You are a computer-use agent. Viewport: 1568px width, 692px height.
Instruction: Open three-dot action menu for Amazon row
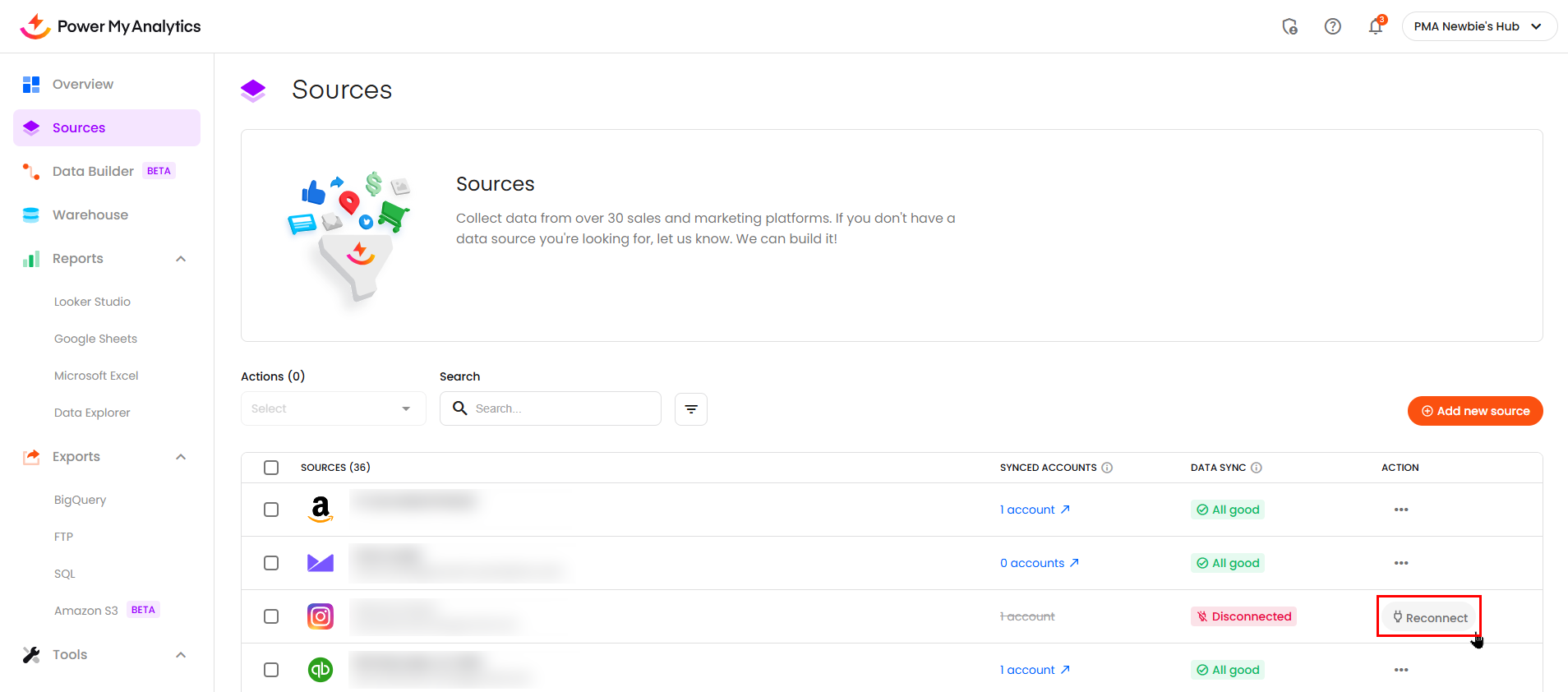click(1400, 510)
